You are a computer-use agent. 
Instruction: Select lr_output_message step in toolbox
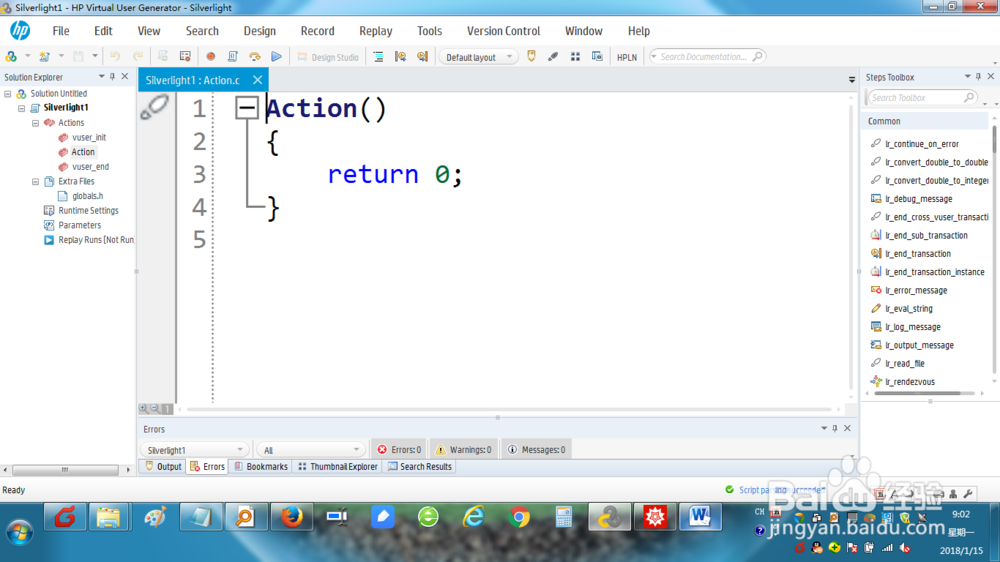click(x=919, y=345)
